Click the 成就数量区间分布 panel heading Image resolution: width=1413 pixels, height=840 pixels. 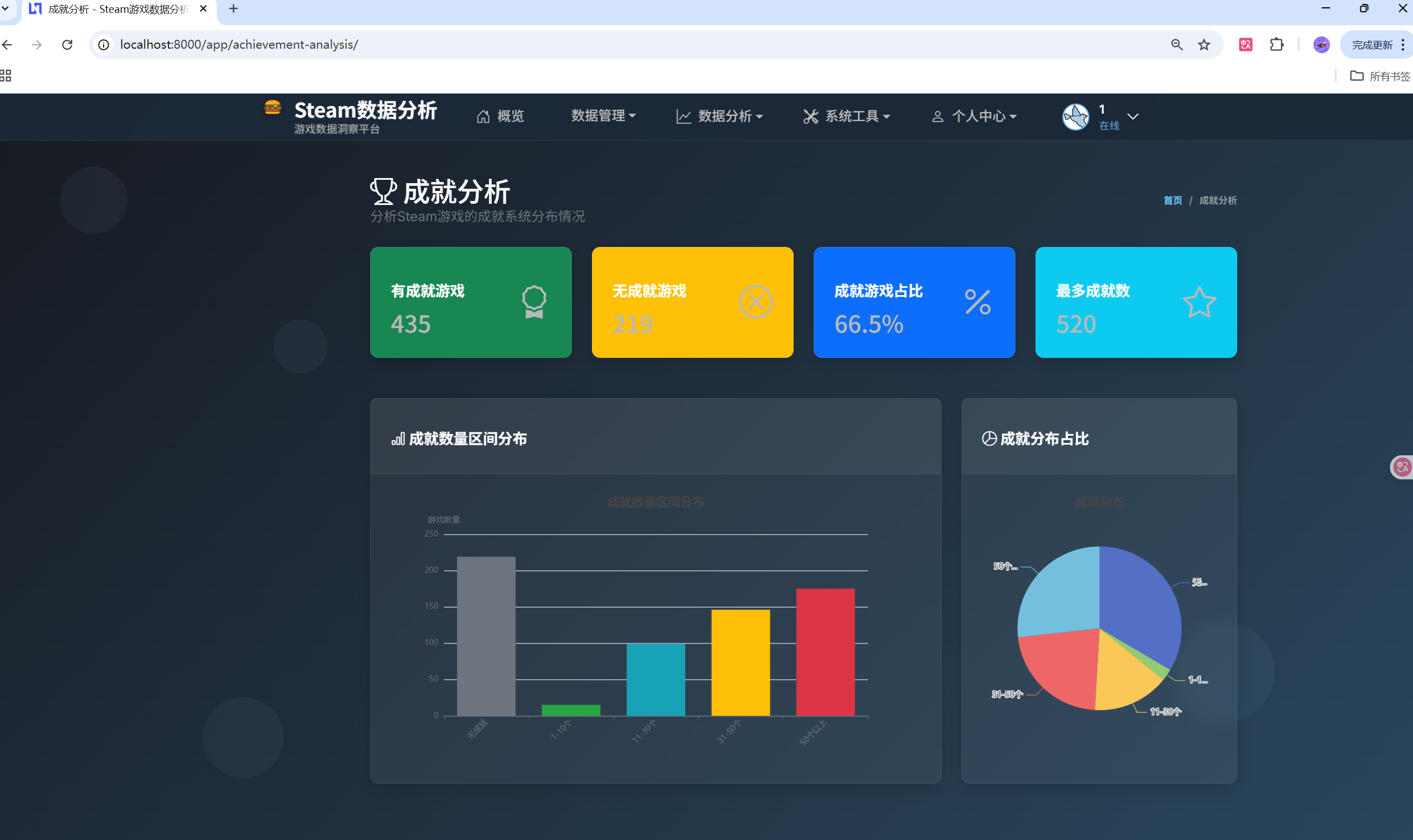[468, 438]
